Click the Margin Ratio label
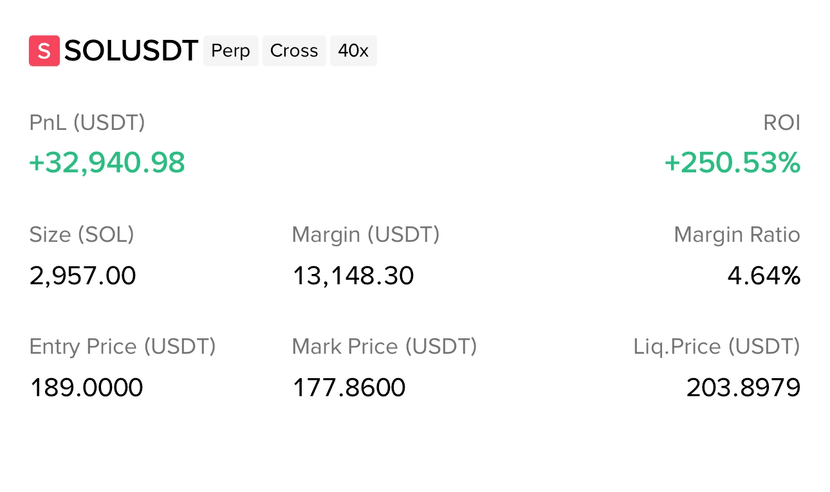The image size is (830, 492). (737, 235)
